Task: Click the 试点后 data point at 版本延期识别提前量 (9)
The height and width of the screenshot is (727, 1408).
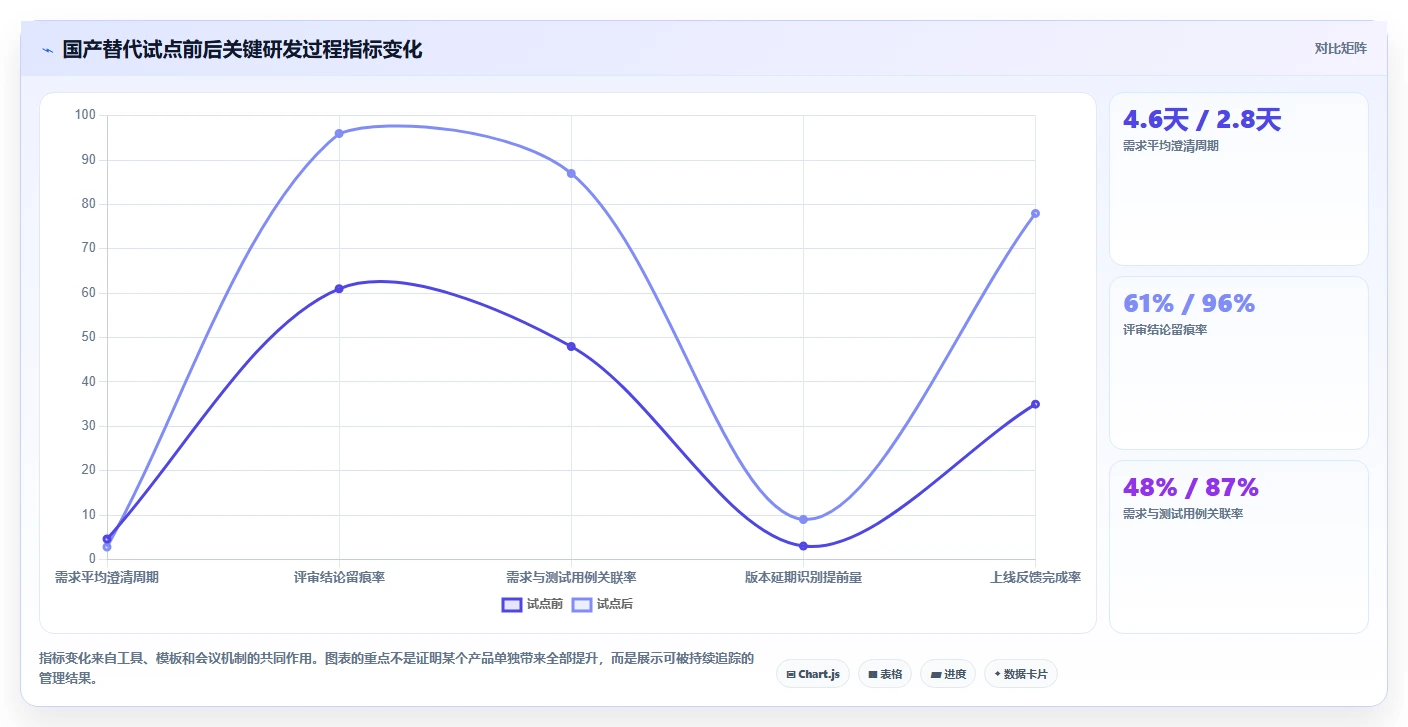Action: pos(803,519)
